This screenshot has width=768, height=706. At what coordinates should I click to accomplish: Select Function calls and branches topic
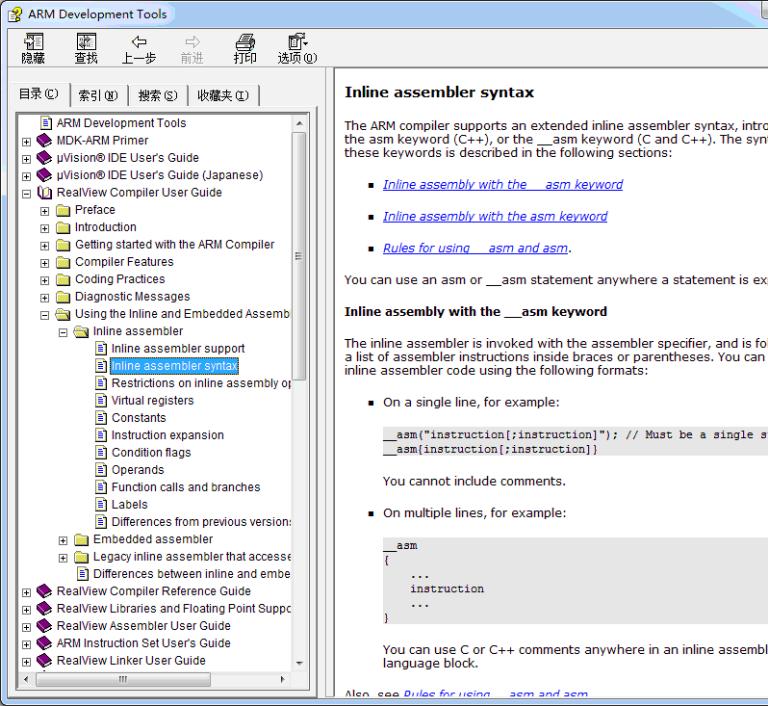point(186,487)
